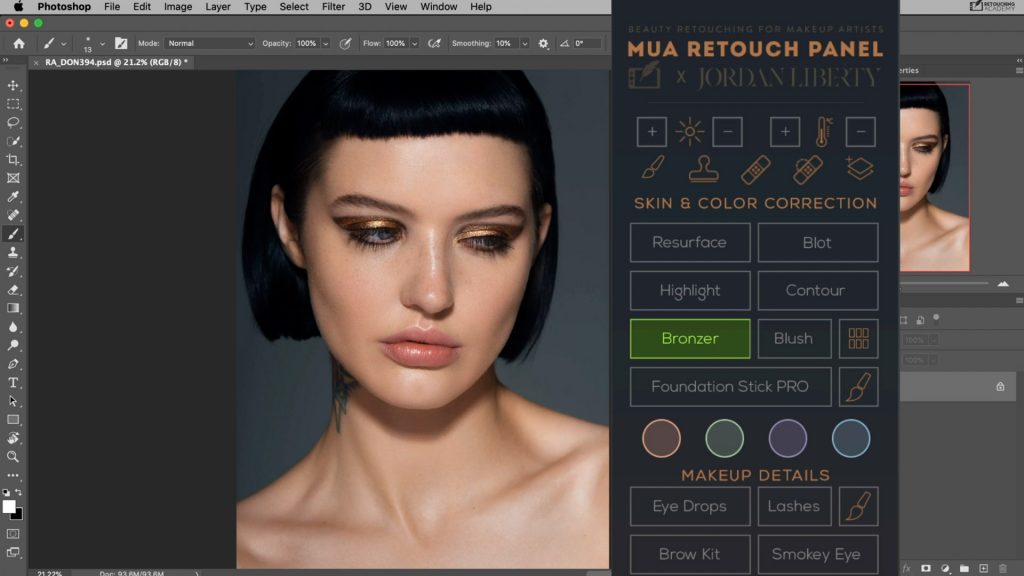Click the trash icon in the Layers panel
Viewport: 1024px width, 576px height.
pos(1004,566)
